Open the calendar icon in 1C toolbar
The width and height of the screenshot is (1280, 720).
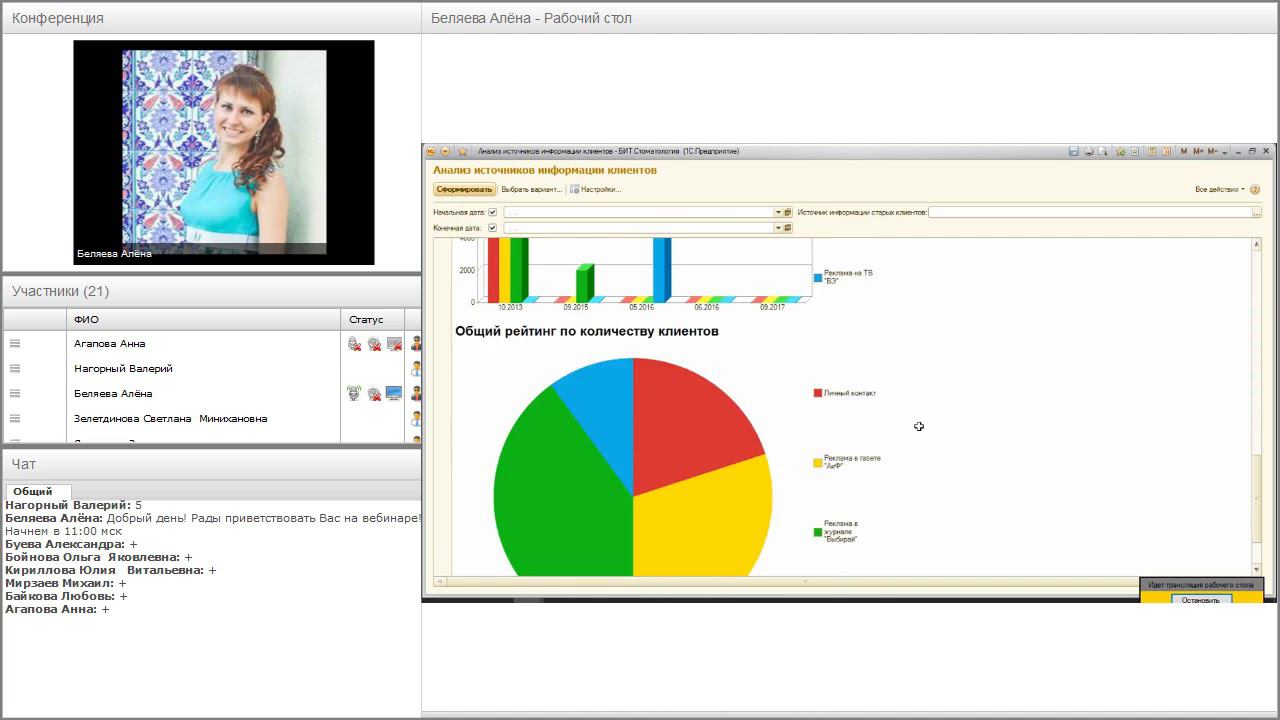1166,152
